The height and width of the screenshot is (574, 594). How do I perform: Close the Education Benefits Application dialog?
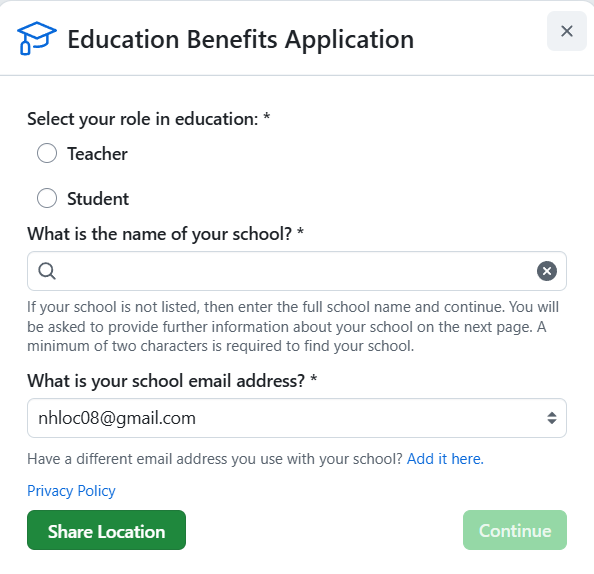coord(566,31)
